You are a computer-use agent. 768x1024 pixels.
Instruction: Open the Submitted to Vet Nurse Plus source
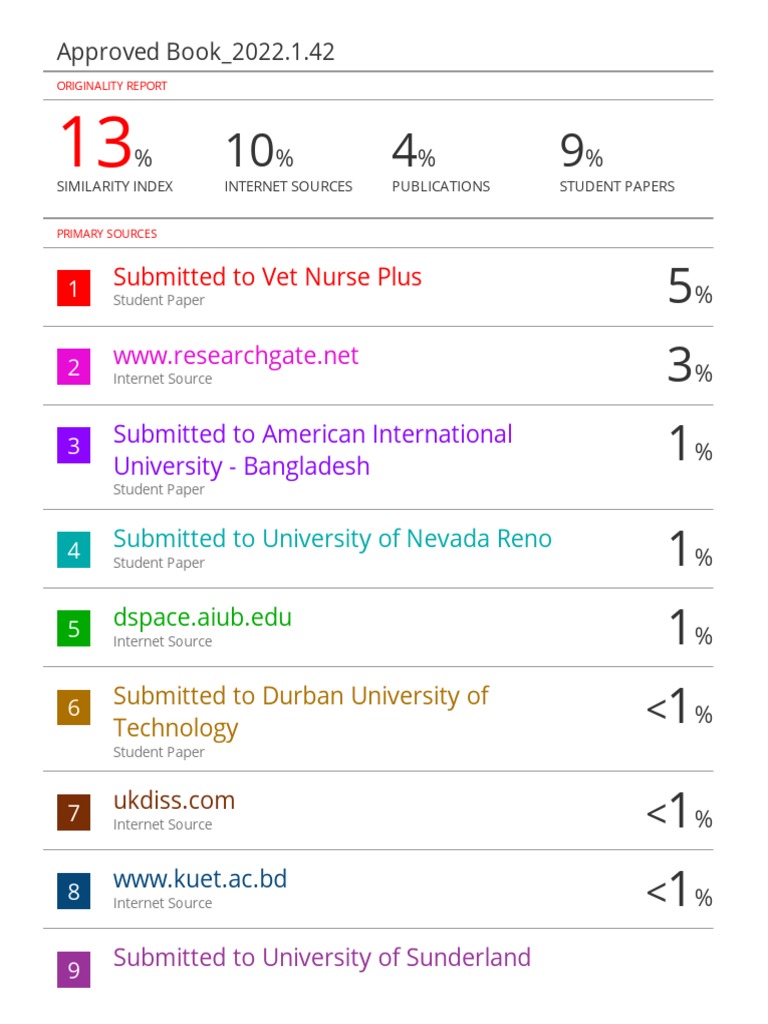(267, 277)
